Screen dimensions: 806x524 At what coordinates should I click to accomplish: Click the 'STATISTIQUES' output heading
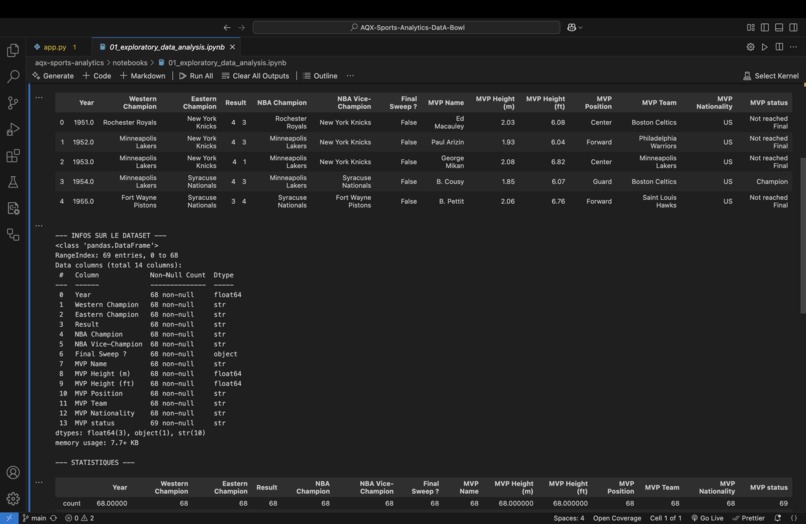95,462
